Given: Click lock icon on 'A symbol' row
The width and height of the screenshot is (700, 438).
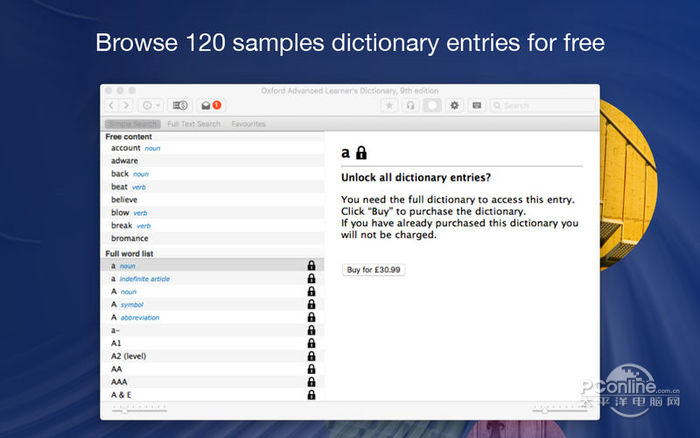Looking at the screenshot, I should tap(312, 305).
